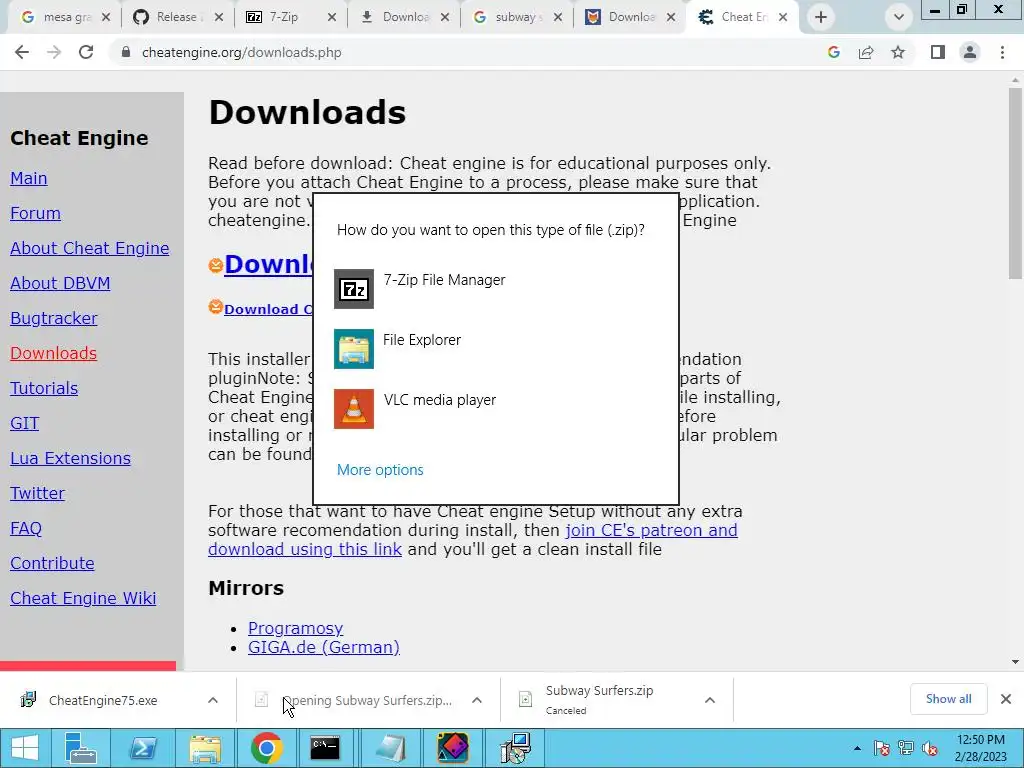Choose VLC media player icon in dialog
Screen dimensions: 1024x768
click(x=354, y=409)
